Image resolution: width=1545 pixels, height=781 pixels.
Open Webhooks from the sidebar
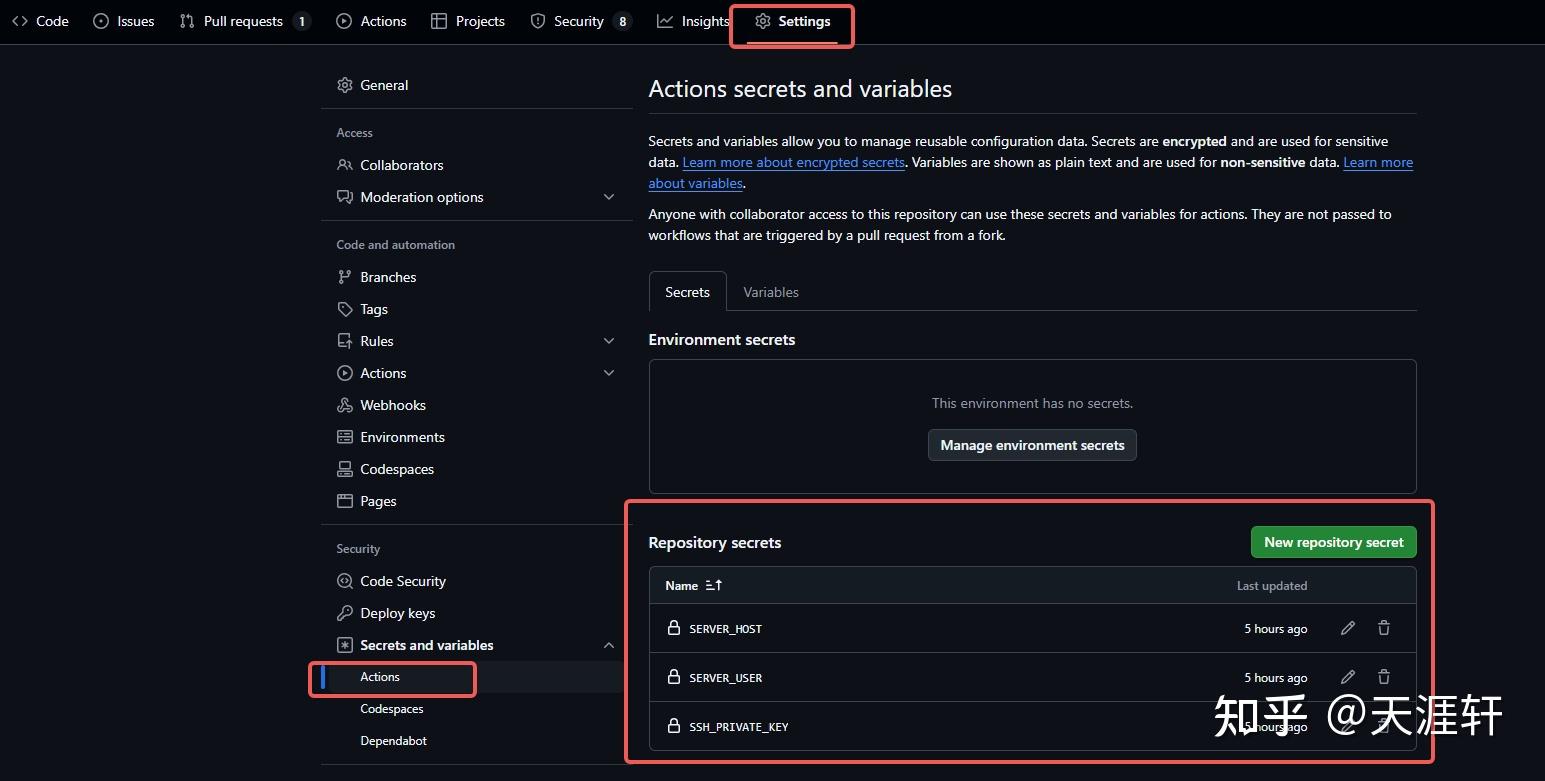pos(392,405)
